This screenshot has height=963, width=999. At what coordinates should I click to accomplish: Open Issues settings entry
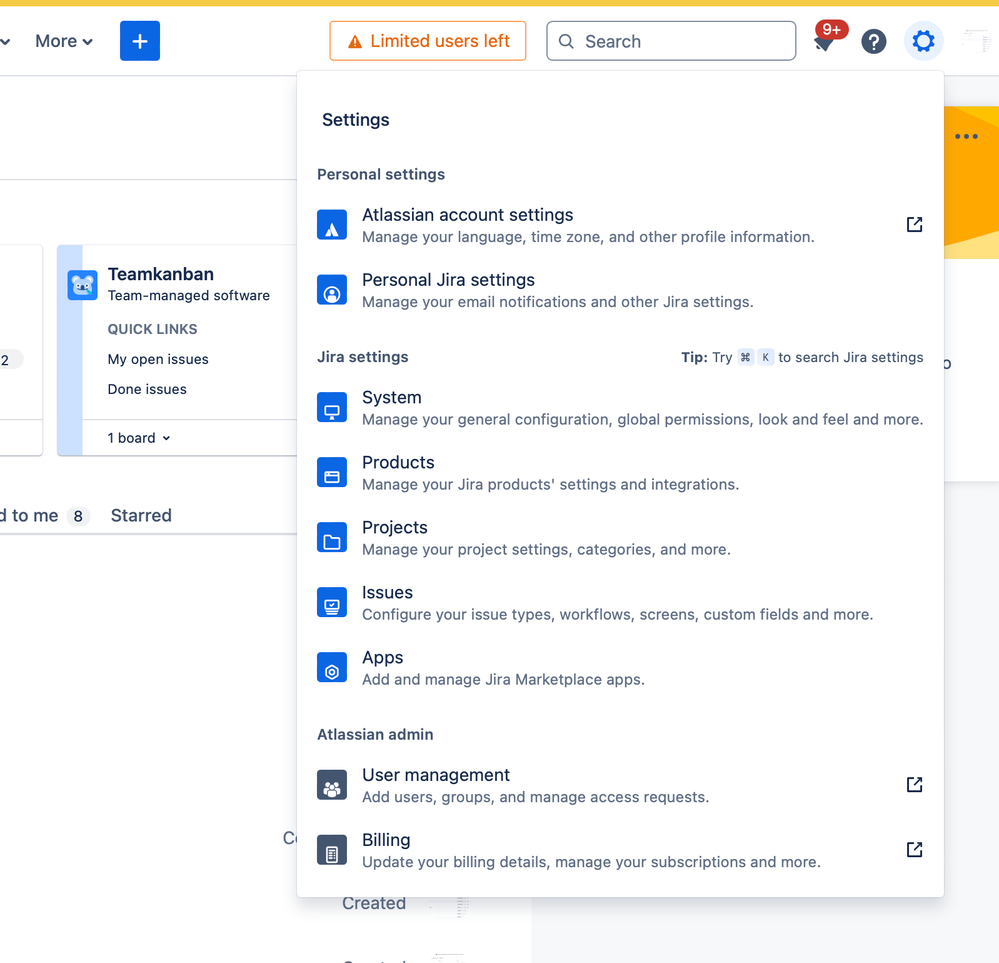[x=620, y=603]
